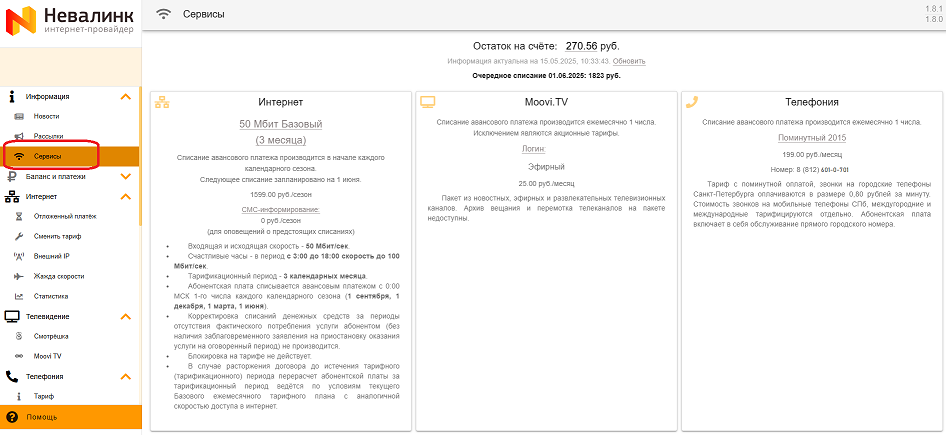Collapse the Телефония section chevron

click(125, 377)
